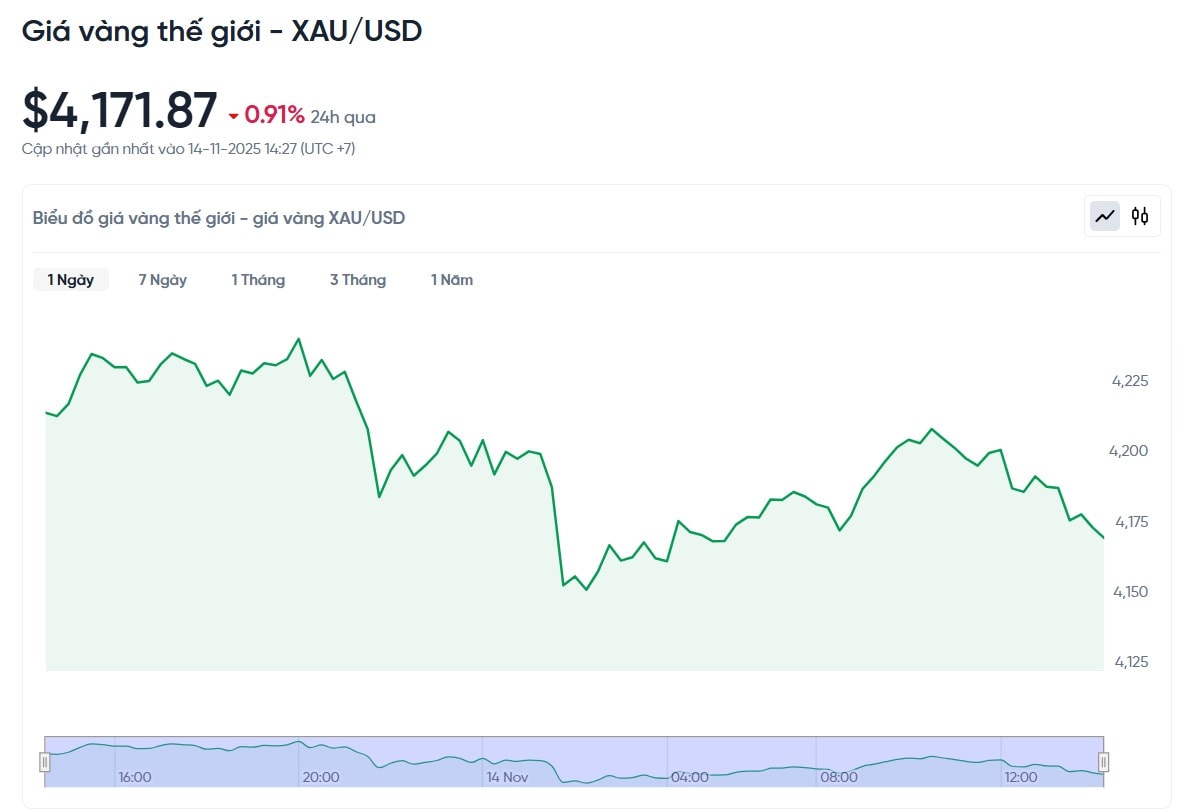
Task: Click inside the mini-map navigator strip
Action: click(x=570, y=760)
